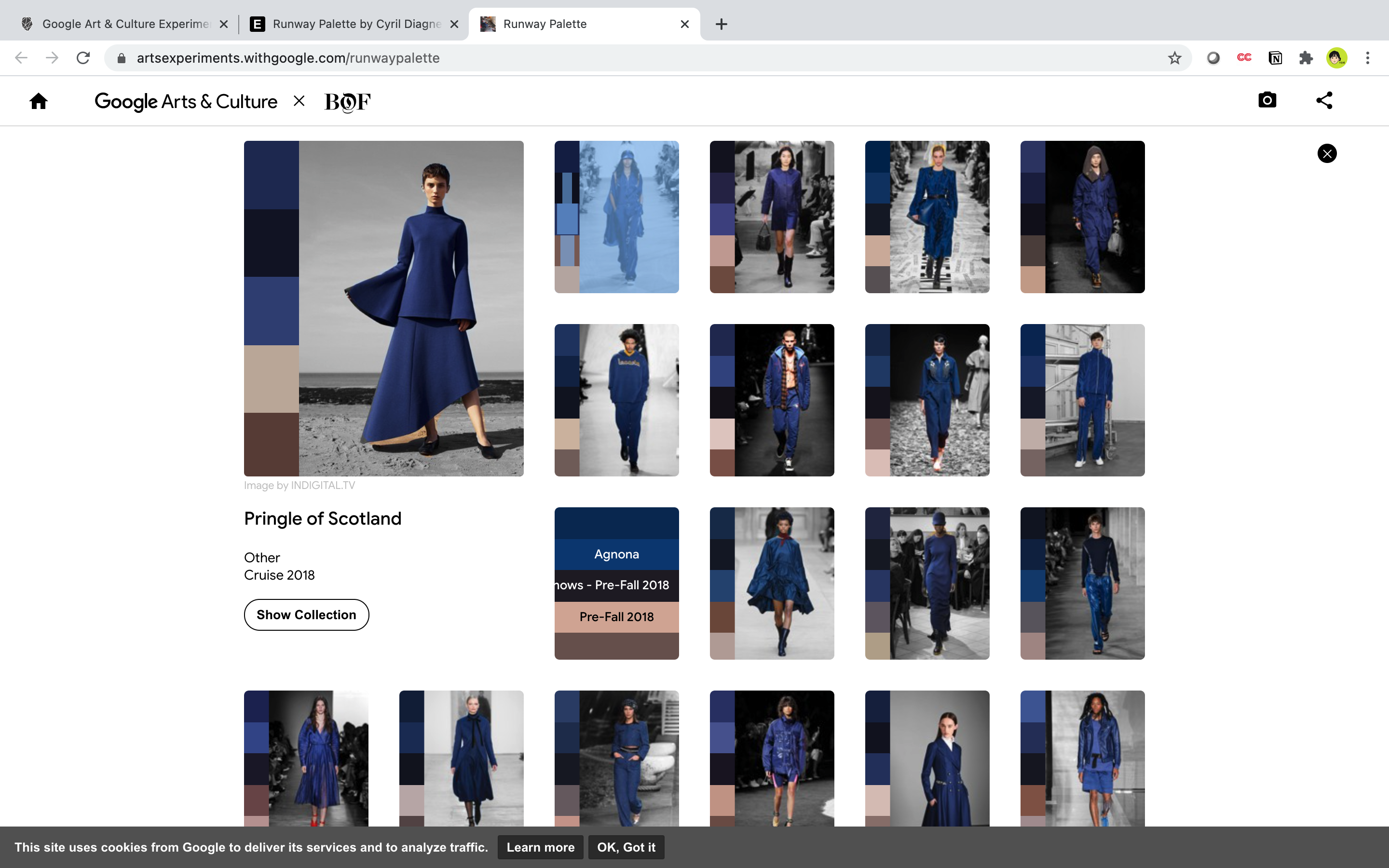The image size is (1389, 868).
Task: Select the Agnona Pre-Fall 2018 palette card
Action: 616,583
